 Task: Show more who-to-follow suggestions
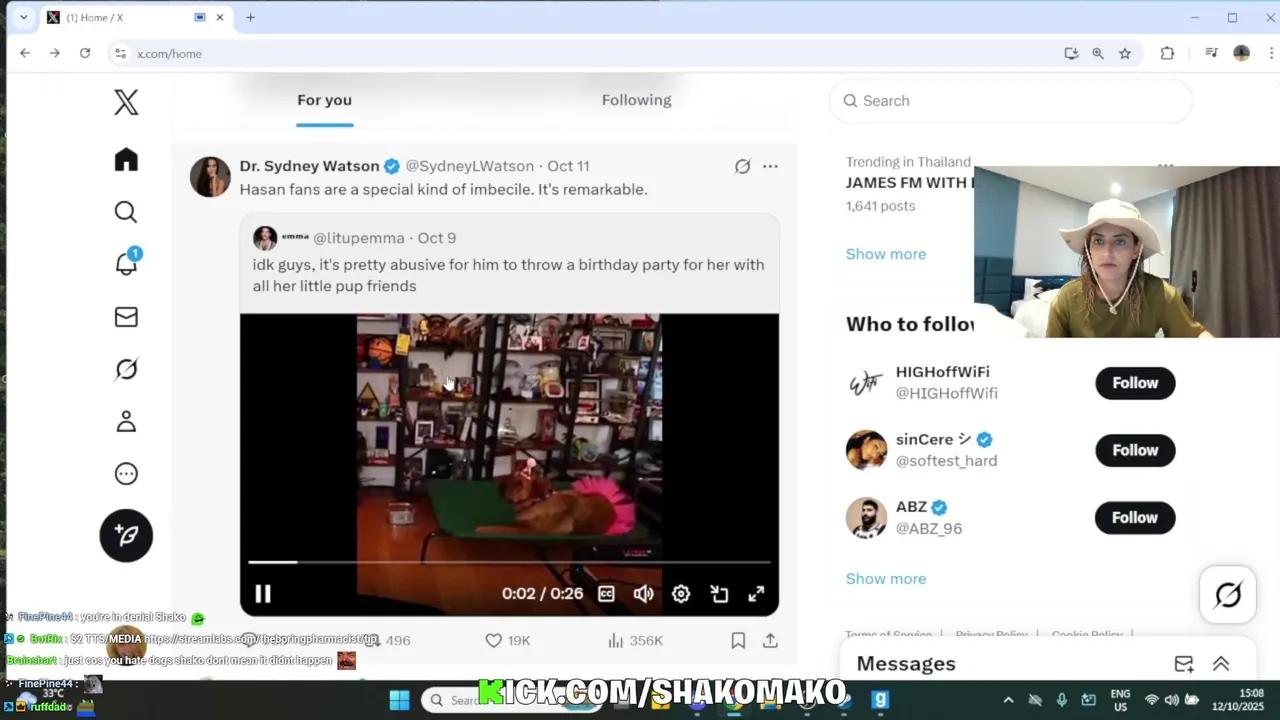tap(886, 579)
